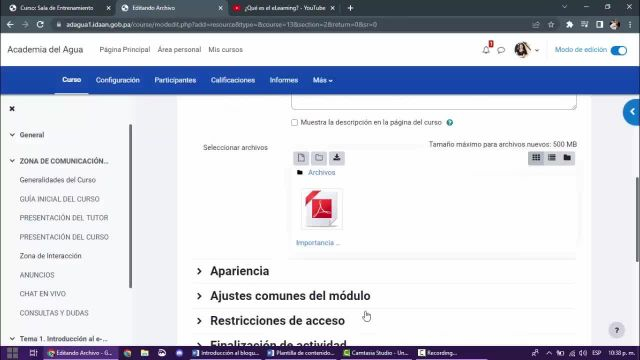Collapse General section in sidebar
This screenshot has width=640, height=360.
[x=12, y=135]
